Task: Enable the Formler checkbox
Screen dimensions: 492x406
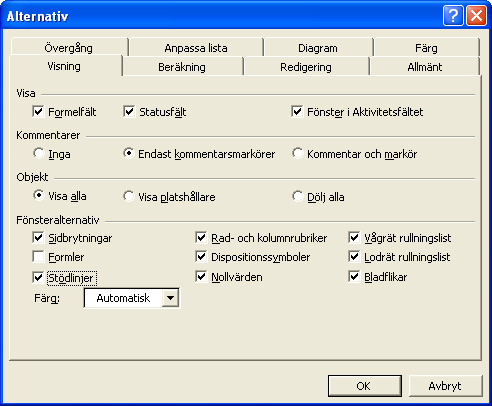Action: [x=38, y=257]
